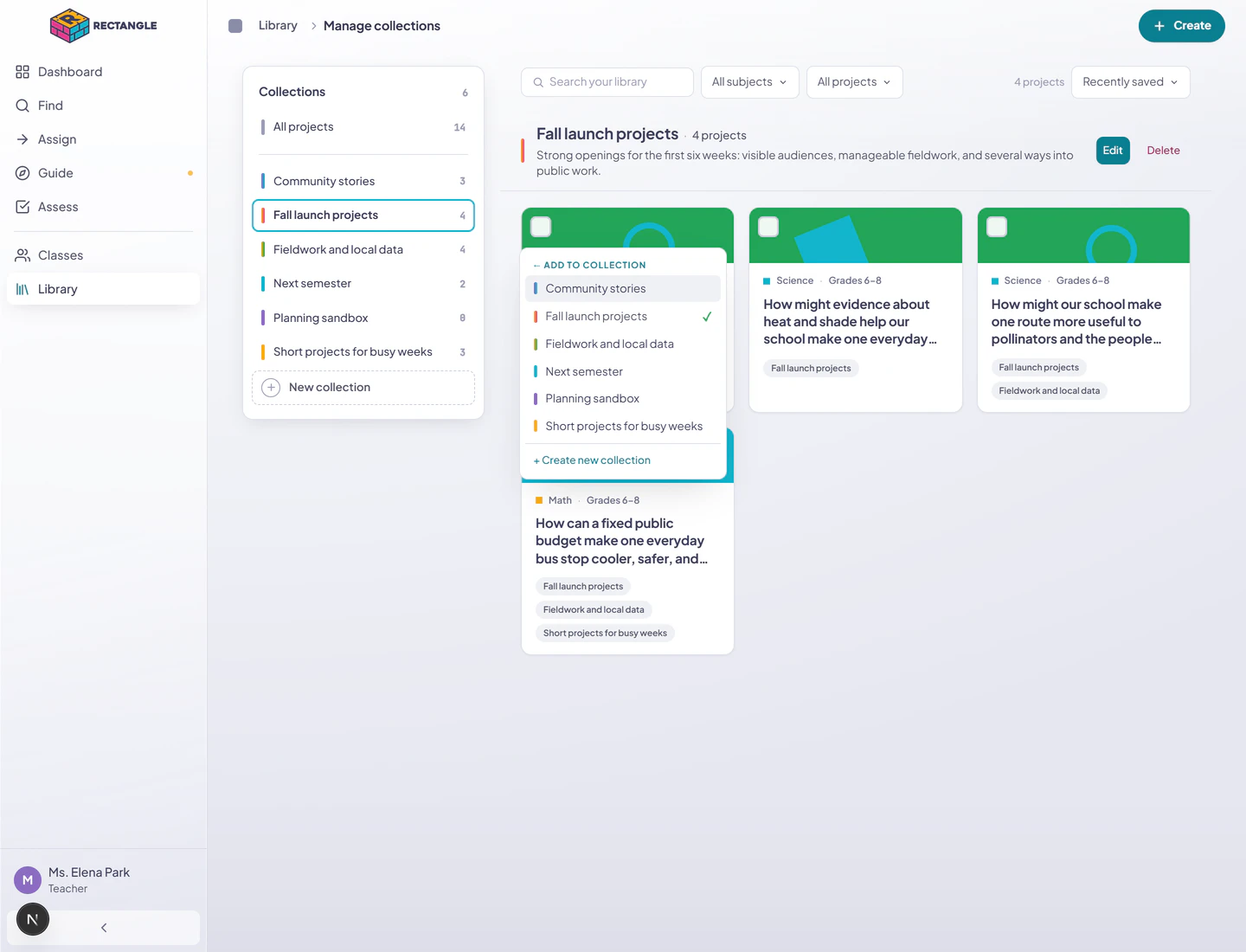This screenshot has width=1246, height=952.
Task: Collapse the sidebar with the chevron
Action: point(104,928)
